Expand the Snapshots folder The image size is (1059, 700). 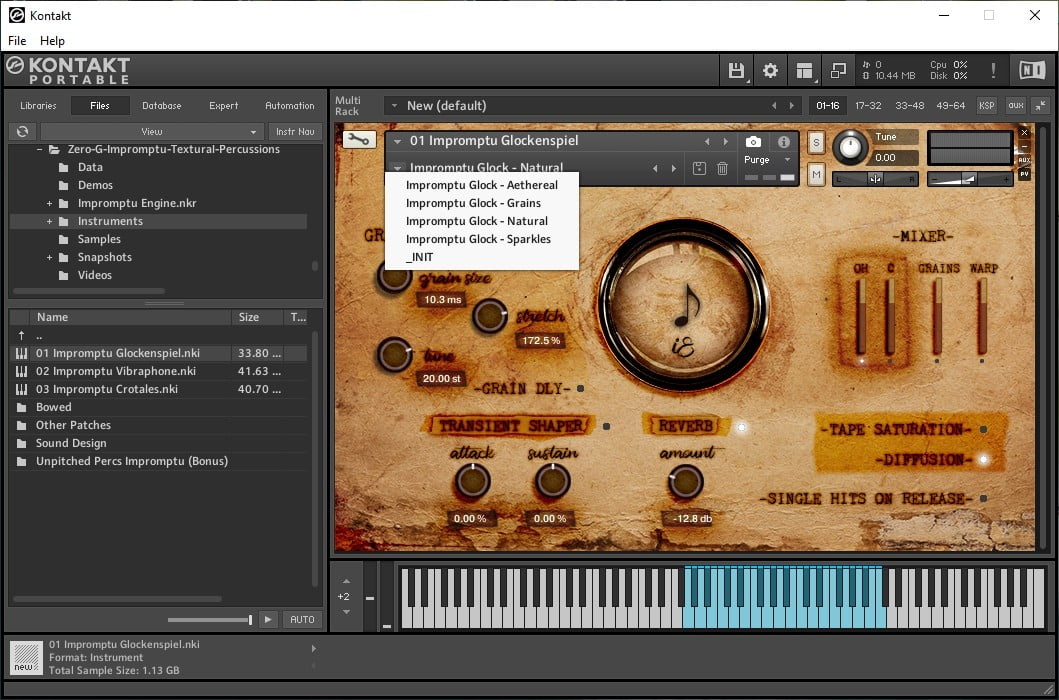49,257
